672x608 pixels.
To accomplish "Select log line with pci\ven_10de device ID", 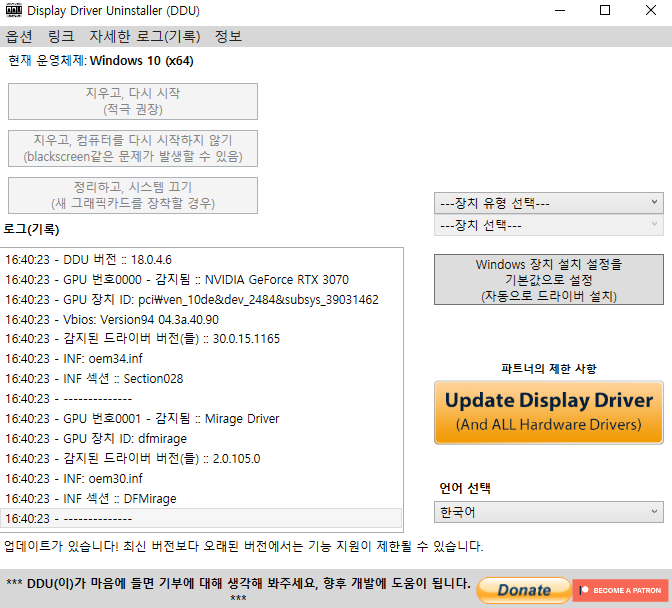I will click(x=201, y=300).
